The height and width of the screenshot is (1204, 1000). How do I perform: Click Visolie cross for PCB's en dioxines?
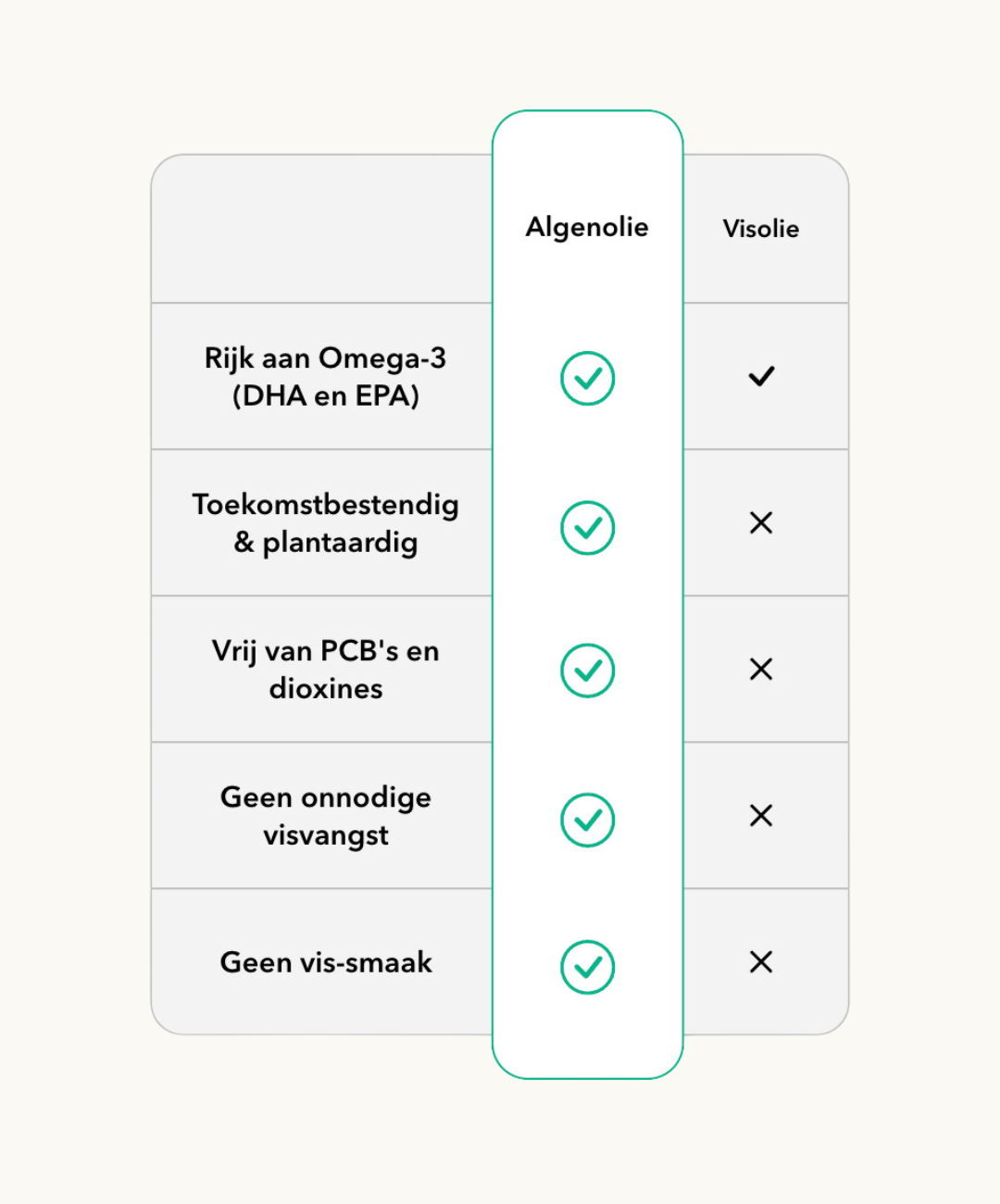point(761,670)
